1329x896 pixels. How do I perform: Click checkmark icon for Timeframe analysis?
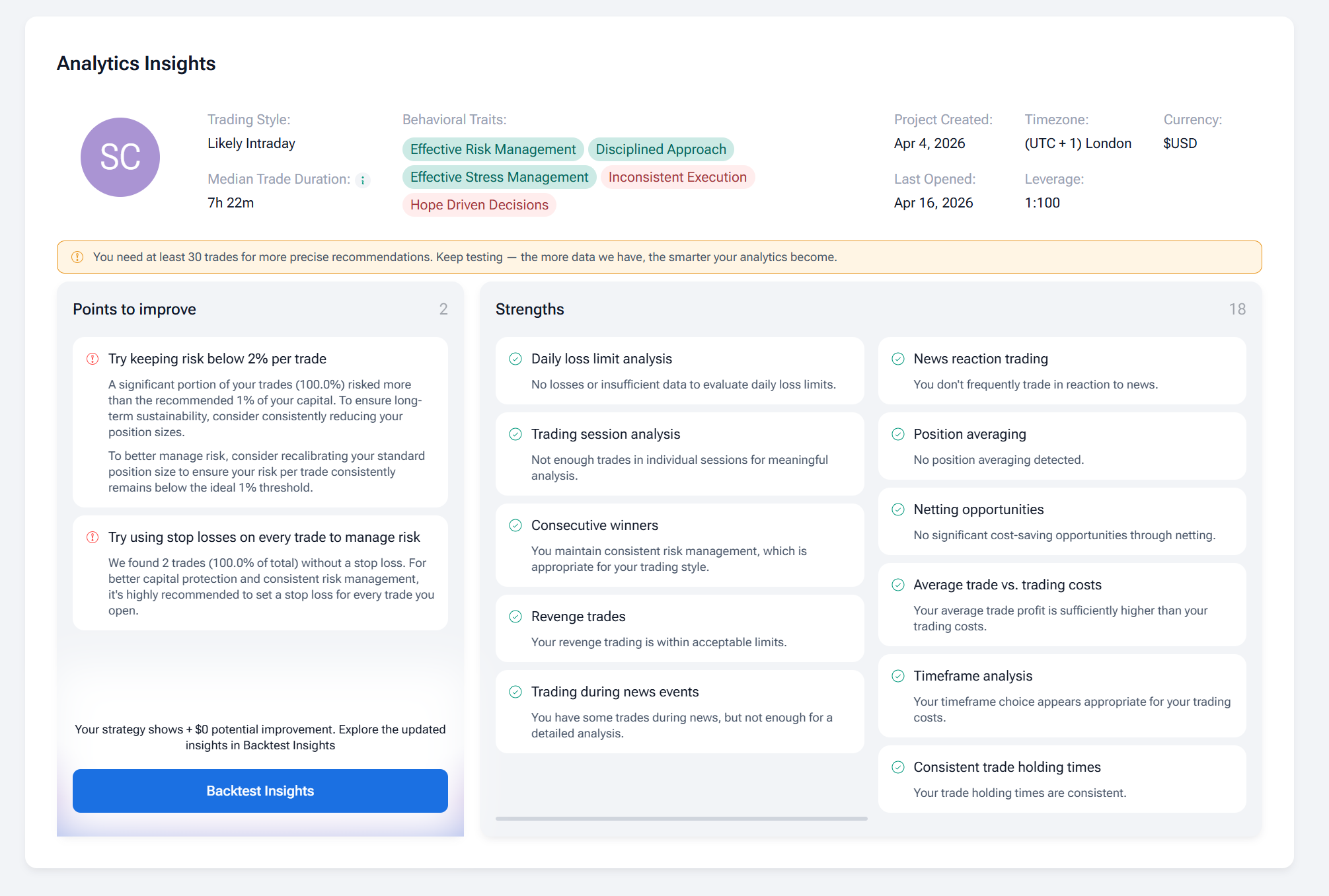(x=898, y=676)
